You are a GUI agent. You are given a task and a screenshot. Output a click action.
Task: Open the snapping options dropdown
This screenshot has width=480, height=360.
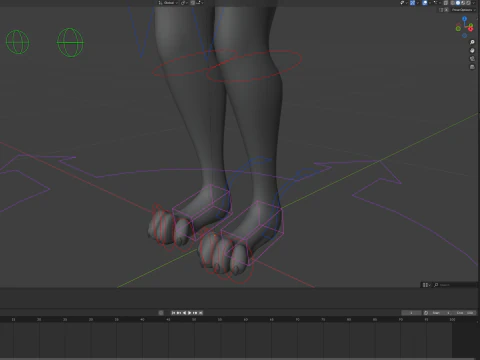[200, 3]
